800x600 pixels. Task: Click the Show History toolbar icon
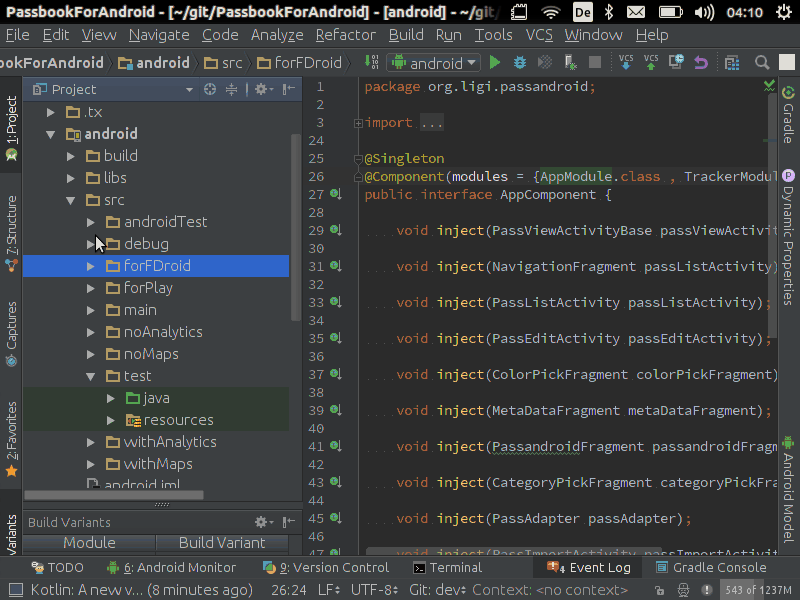676,62
